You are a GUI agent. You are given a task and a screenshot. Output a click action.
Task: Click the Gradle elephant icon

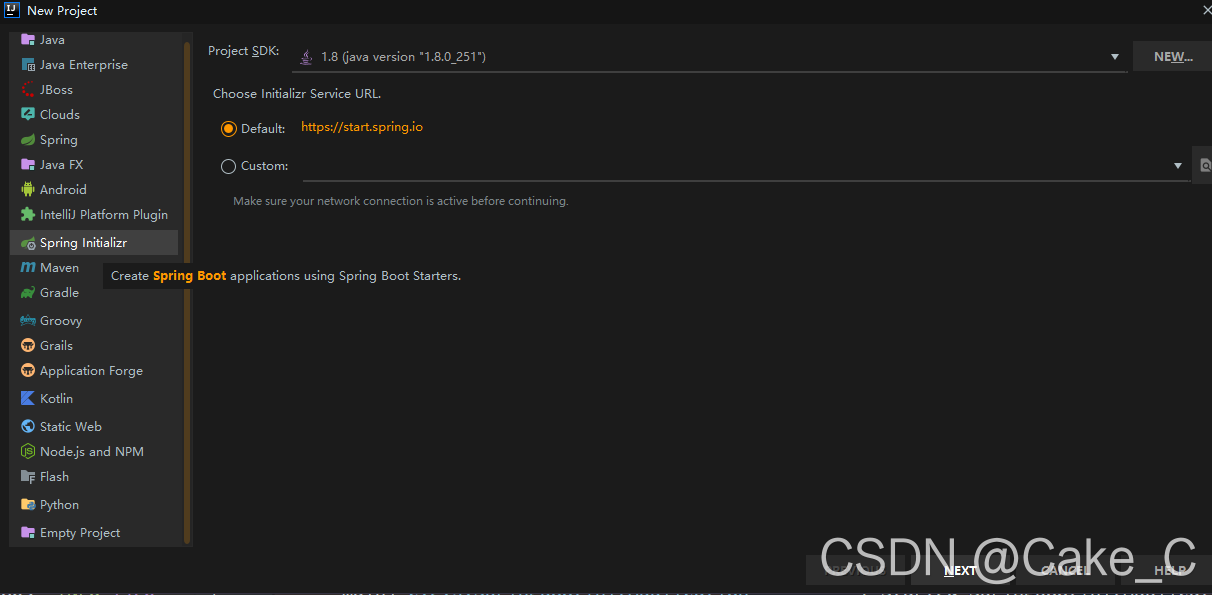(28, 293)
